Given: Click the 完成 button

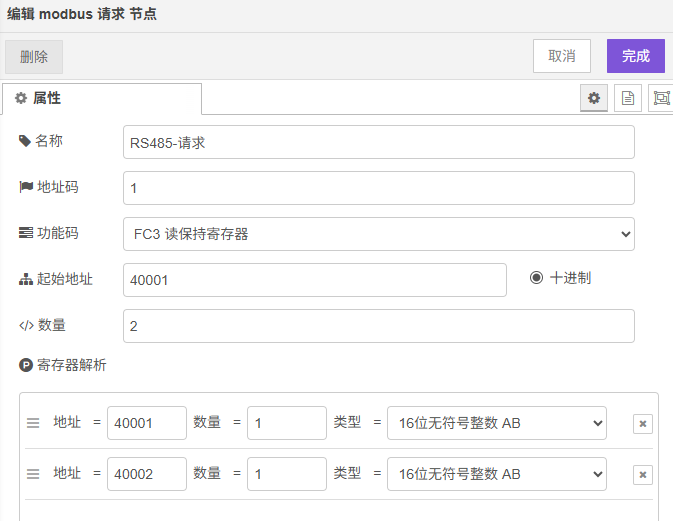Looking at the screenshot, I should tap(635, 56).
